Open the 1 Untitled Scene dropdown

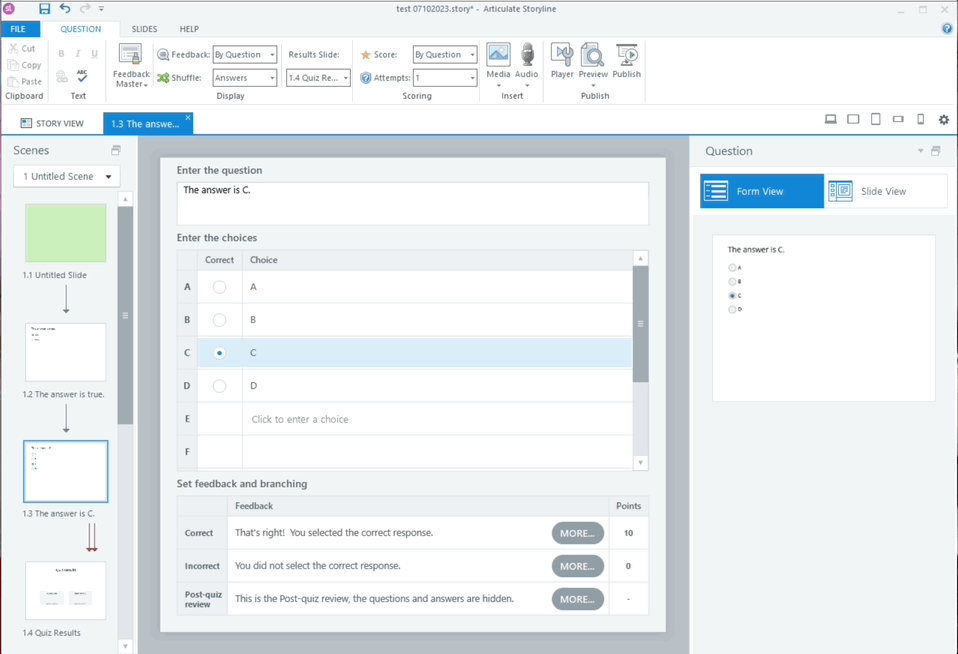click(x=66, y=177)
